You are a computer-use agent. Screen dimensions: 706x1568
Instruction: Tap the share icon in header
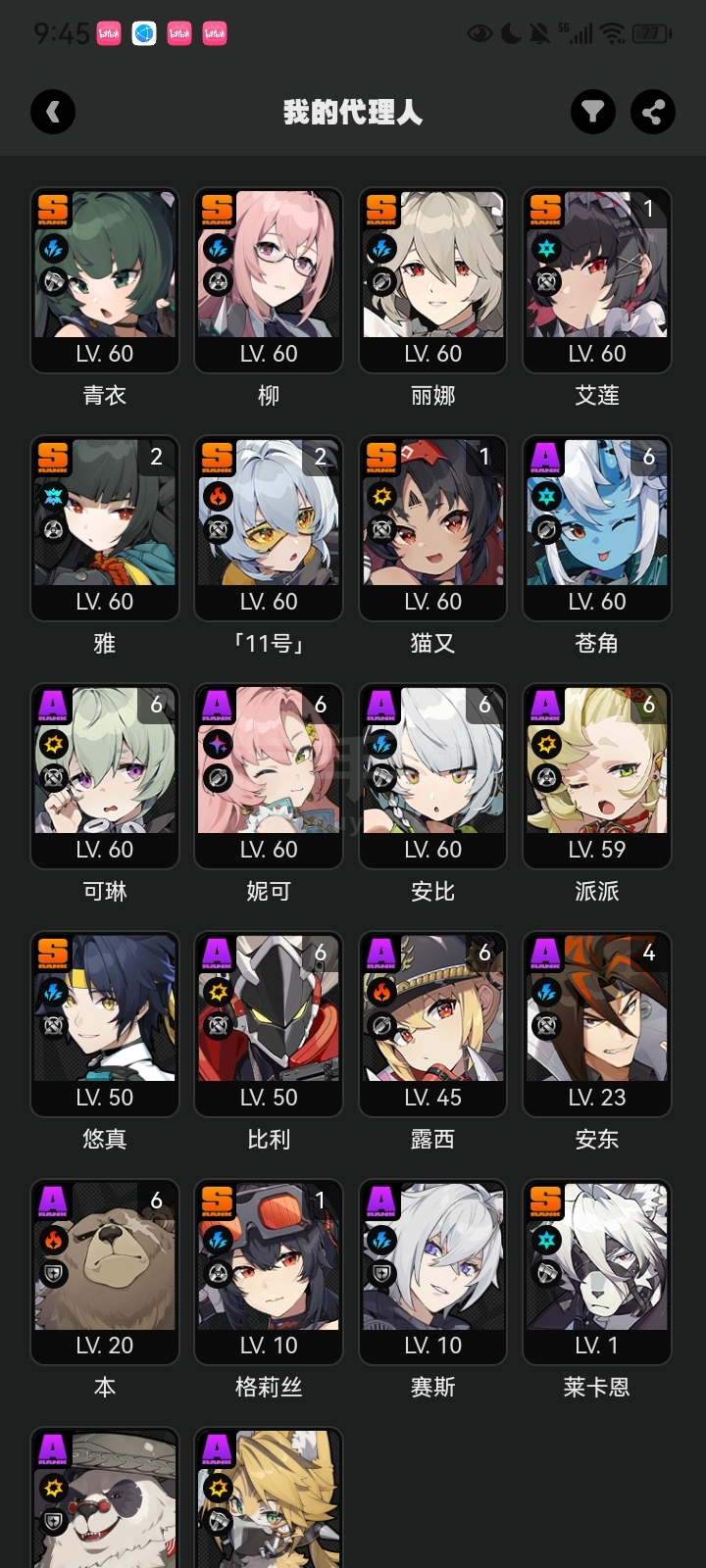click(x=652, y=112)
